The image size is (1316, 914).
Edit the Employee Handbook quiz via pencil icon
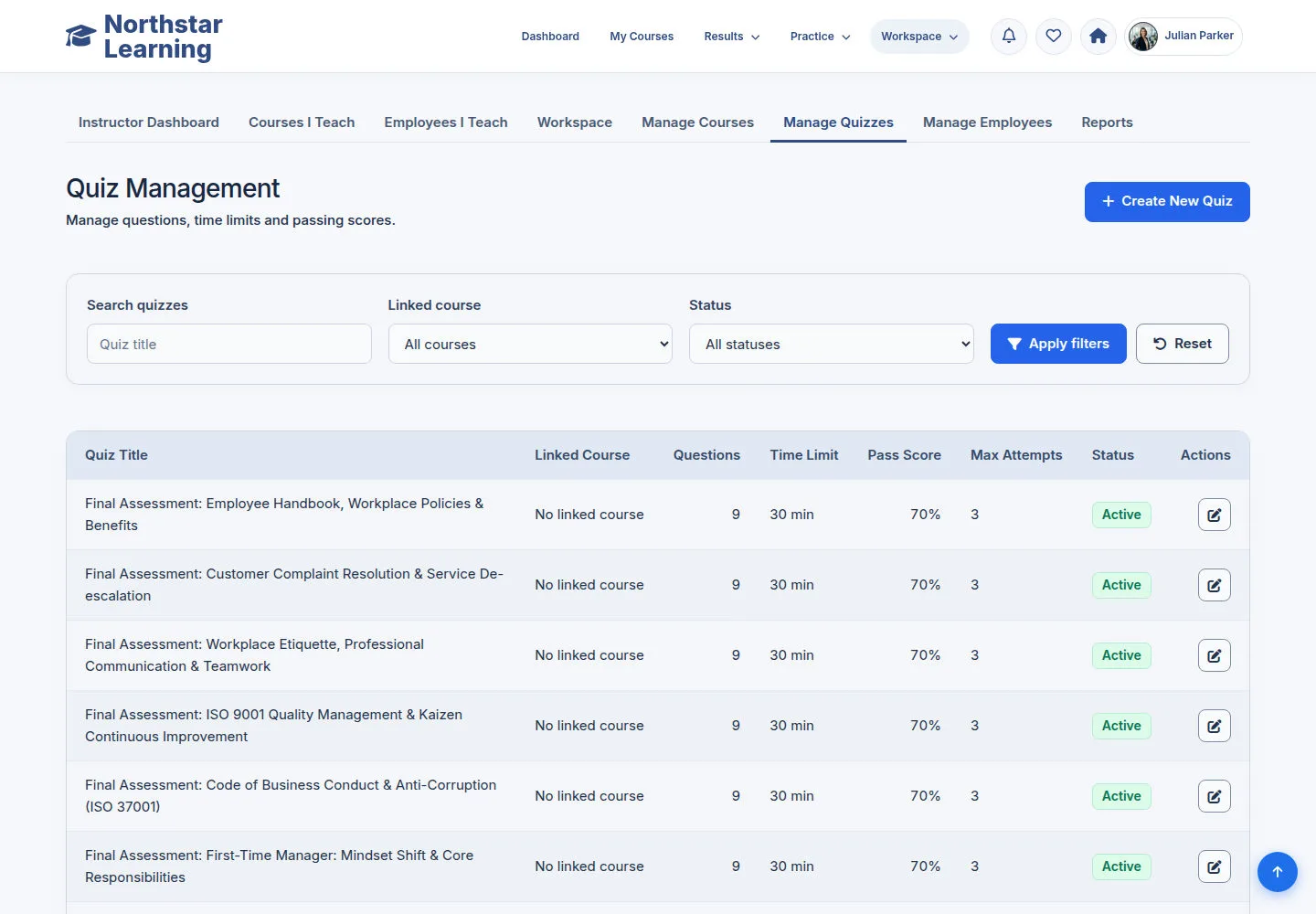coord(1215,515)
